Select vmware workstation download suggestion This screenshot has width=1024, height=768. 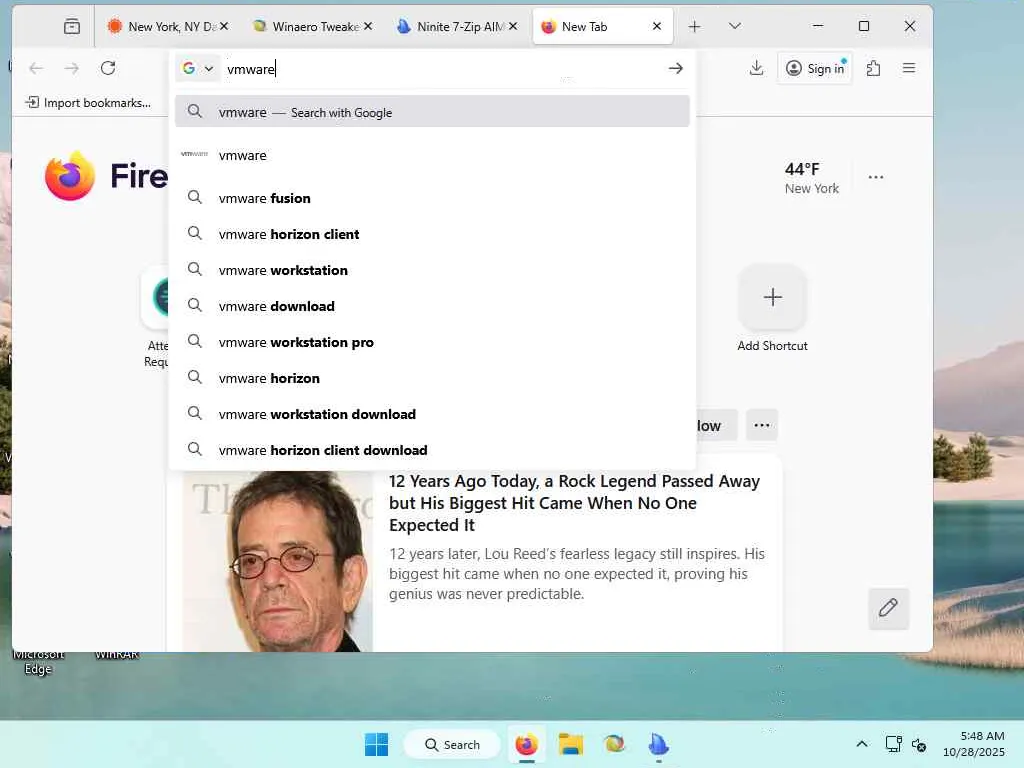pyautogui.click(x=432, y=413)
